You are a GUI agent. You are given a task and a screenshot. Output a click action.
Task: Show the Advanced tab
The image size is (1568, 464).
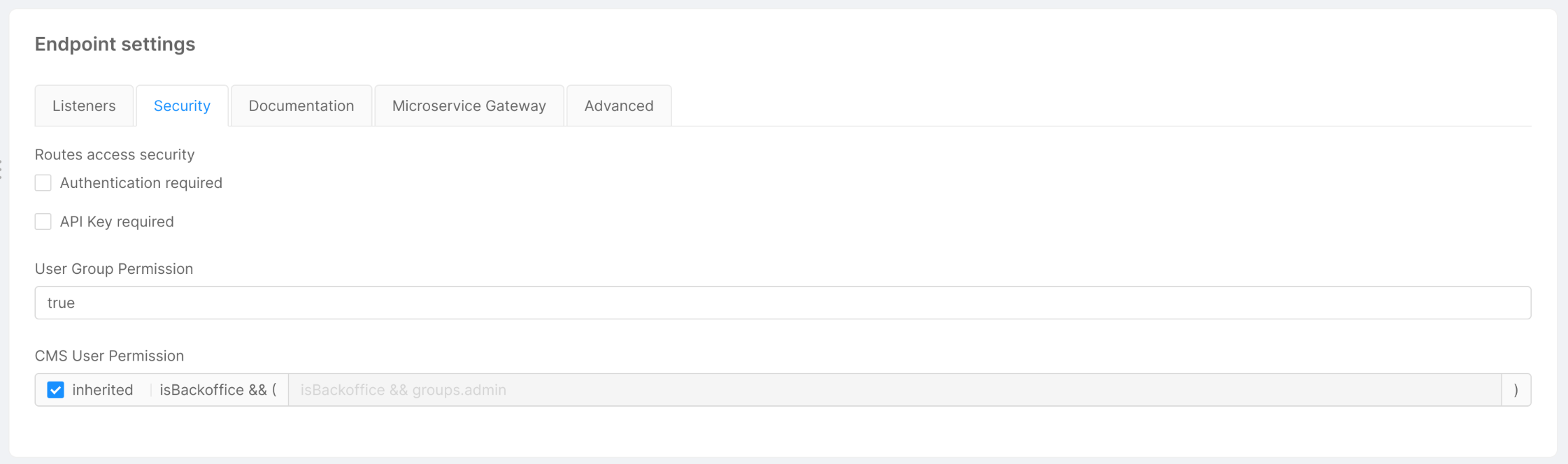coord(619,106)
